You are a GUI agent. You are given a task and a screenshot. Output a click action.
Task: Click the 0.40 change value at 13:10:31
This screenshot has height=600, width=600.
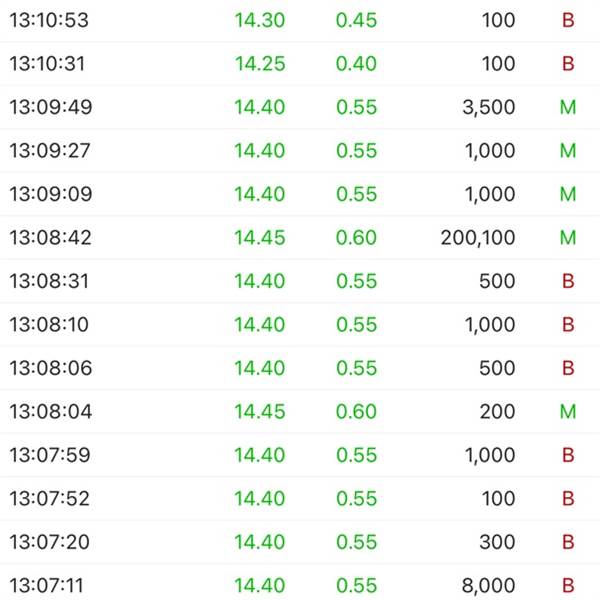pos(356,63)
